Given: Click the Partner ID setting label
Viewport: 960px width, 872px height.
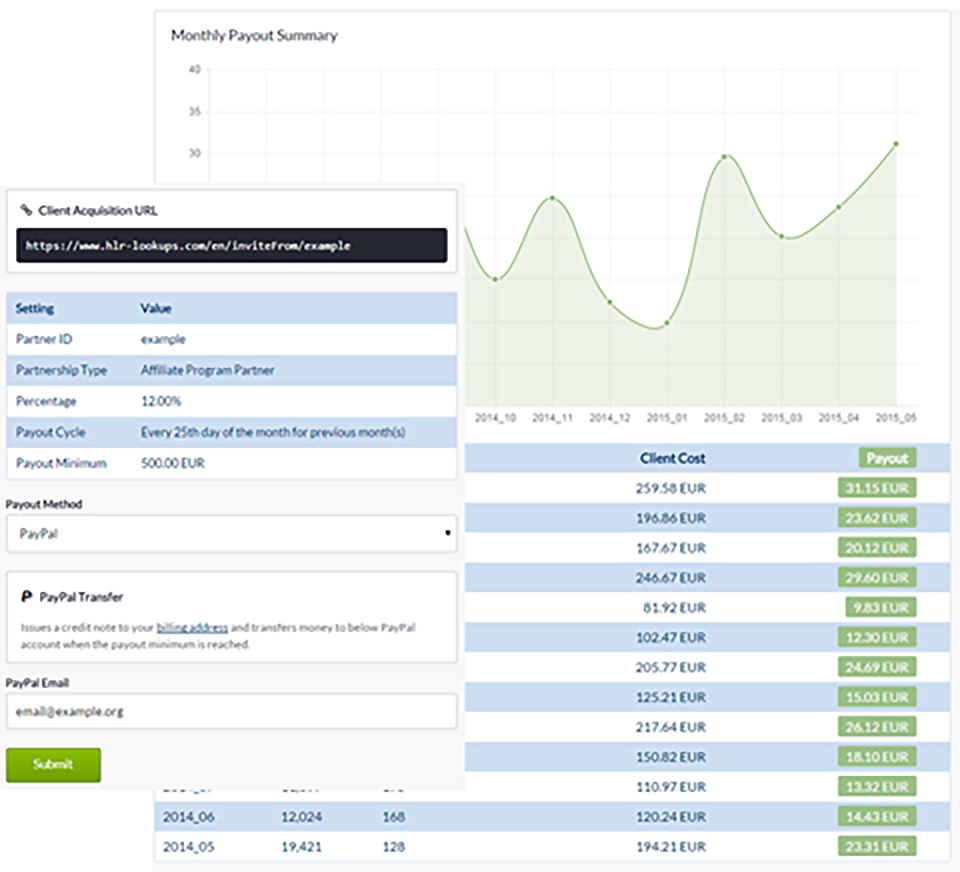Looking at the screenshot, I should pyautogui.click(x=44, y=339).
